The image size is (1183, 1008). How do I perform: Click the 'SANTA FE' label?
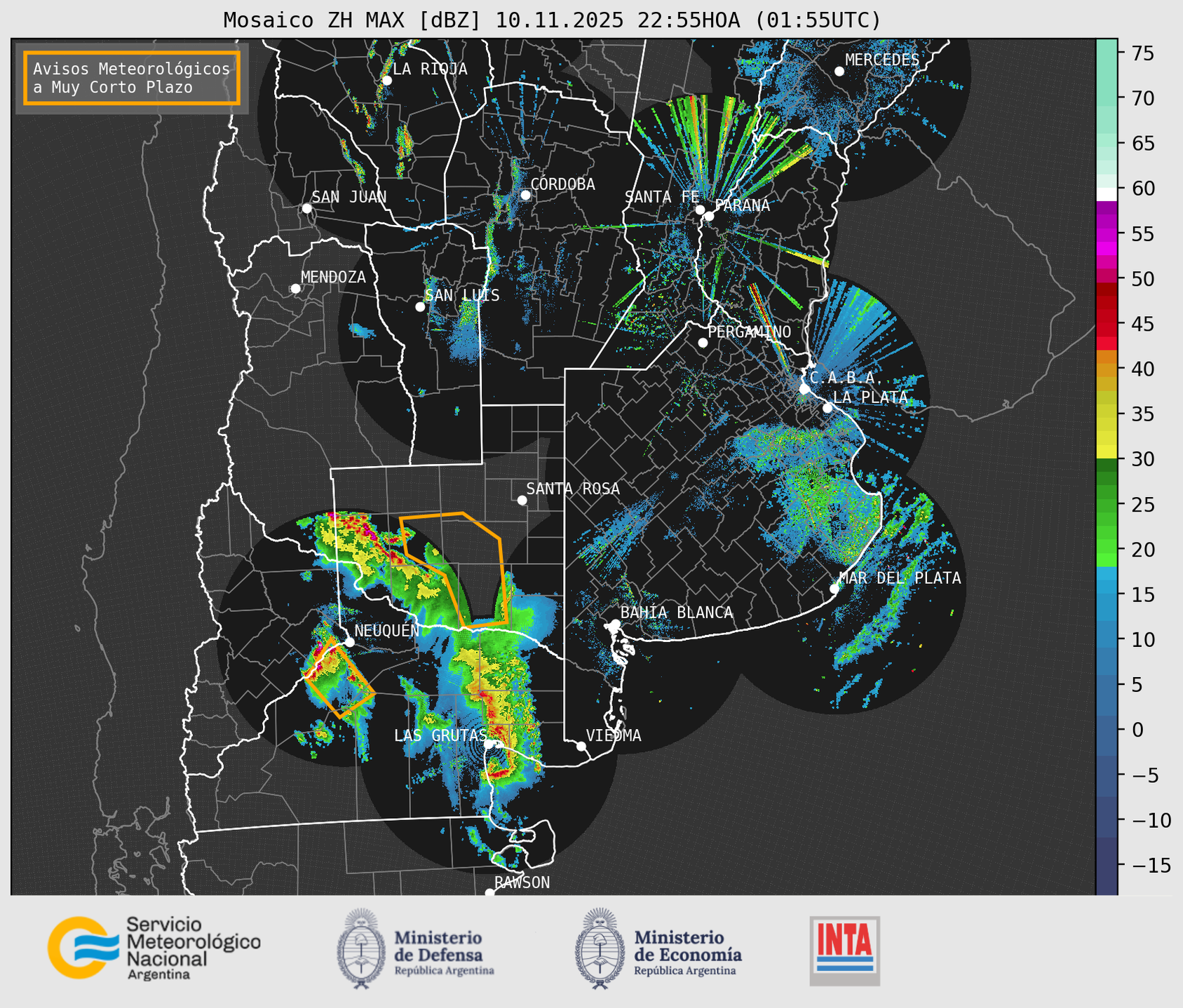pyautogui.click(x=662, y=197)
